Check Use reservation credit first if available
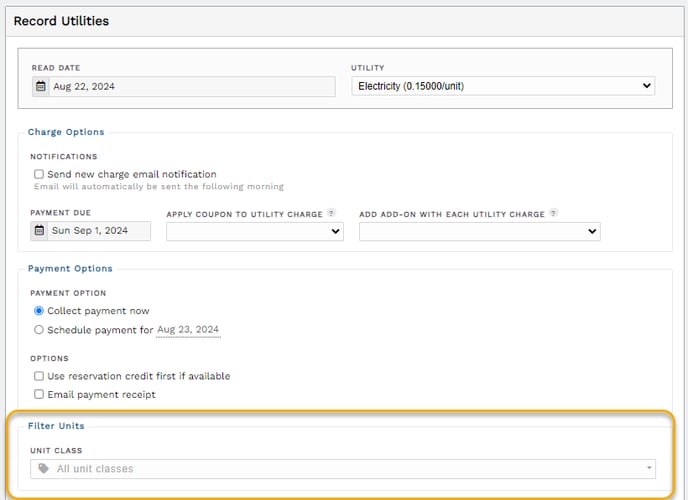Screen dimensions: 688x500 click(x=39, y=376)
